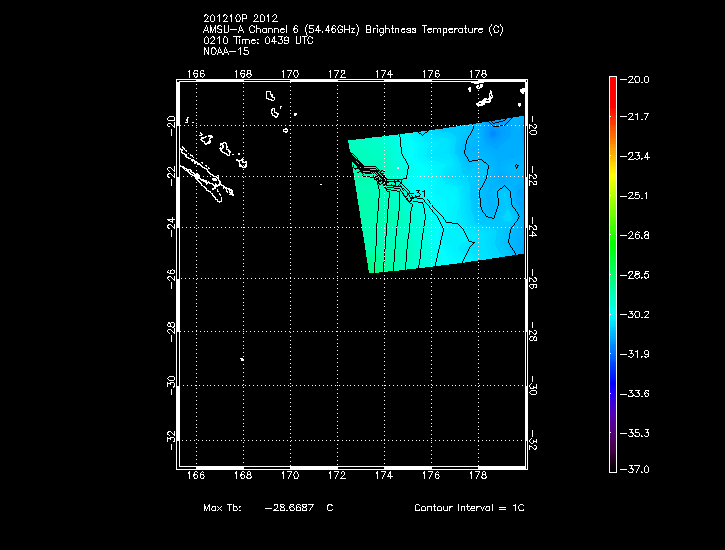Click the -24 latitude label on right axis

click(533, 231)
